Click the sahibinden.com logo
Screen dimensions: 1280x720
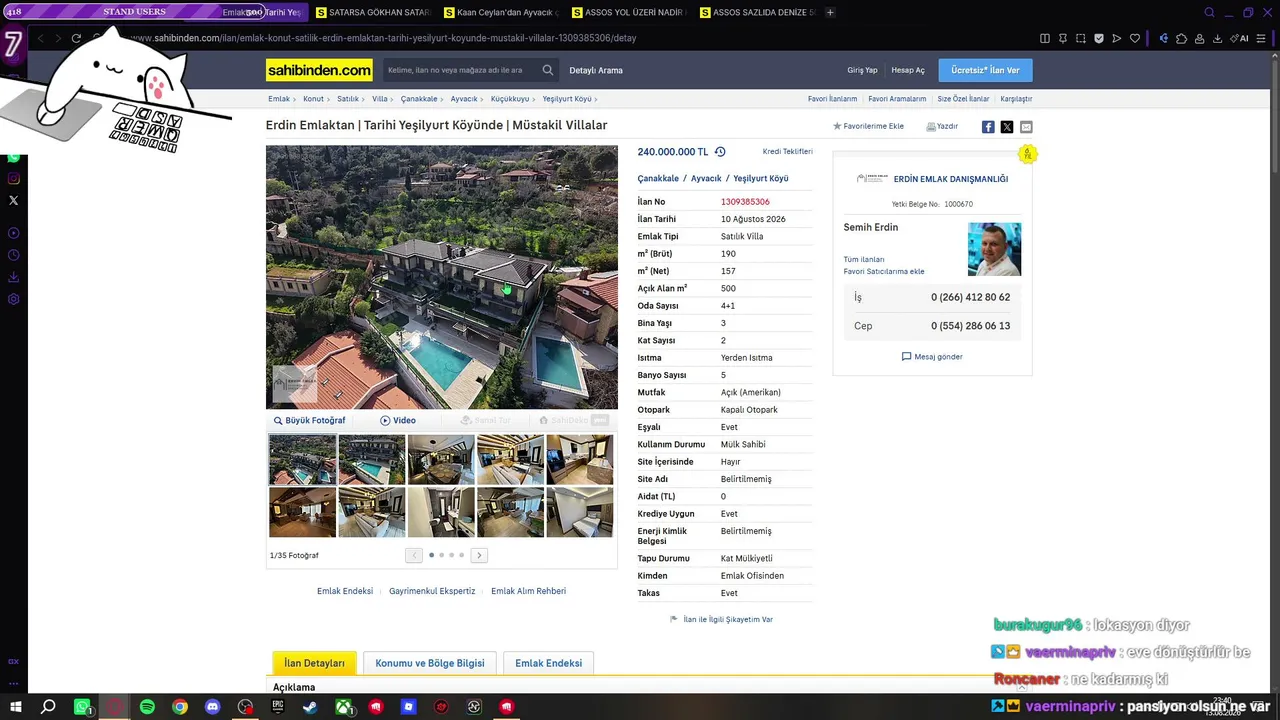click(319, 70)
